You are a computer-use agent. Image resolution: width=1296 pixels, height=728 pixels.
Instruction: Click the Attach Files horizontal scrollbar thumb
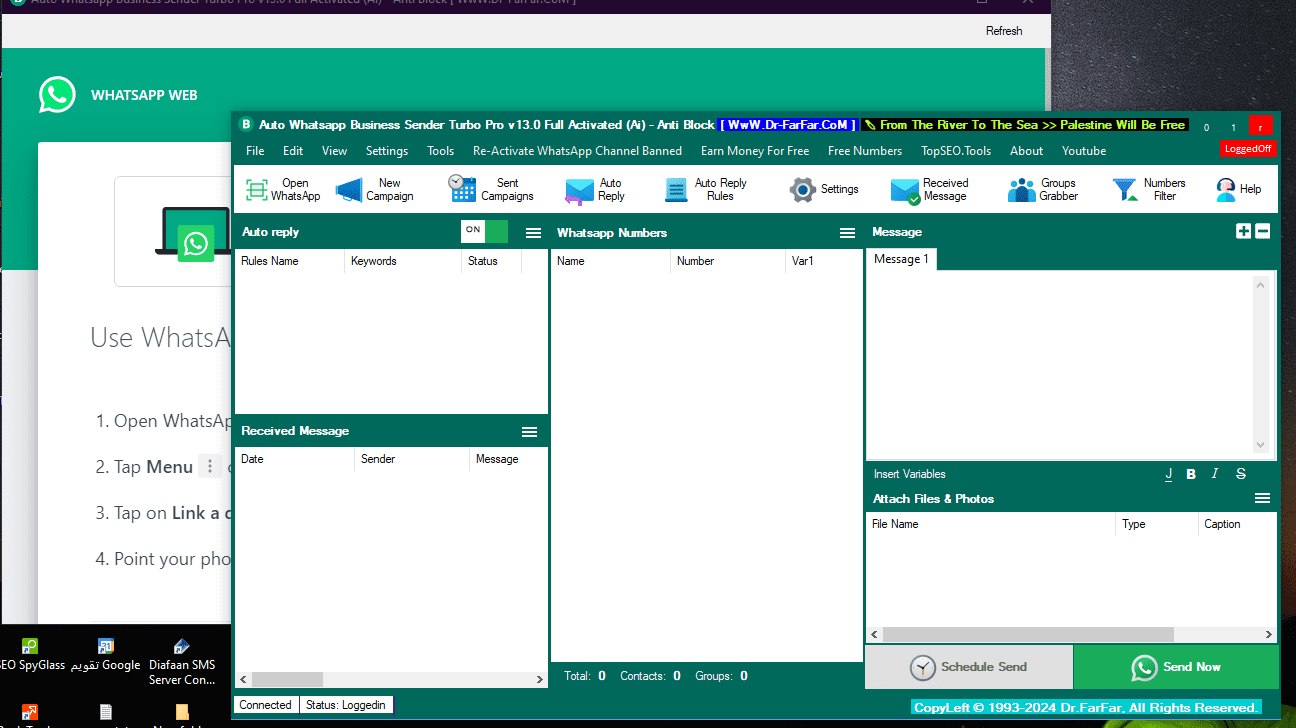[x=1028, y=634]
